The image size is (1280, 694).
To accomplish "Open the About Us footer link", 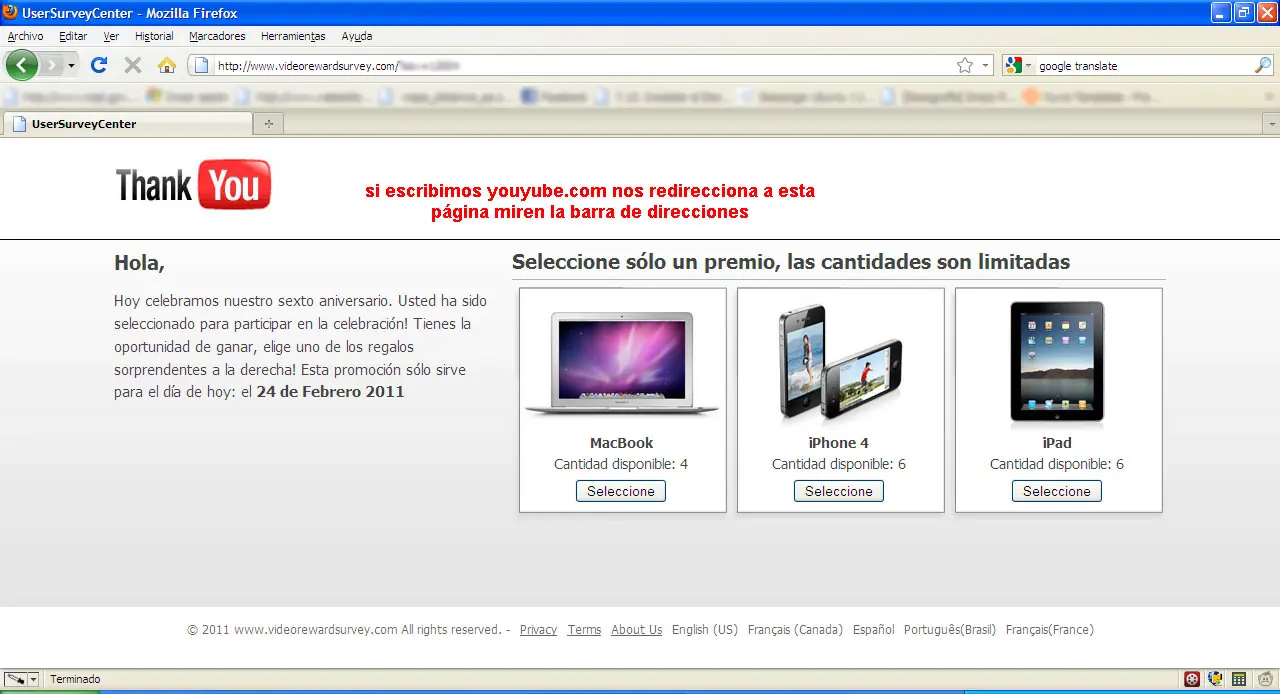I will tap(637, 630).
